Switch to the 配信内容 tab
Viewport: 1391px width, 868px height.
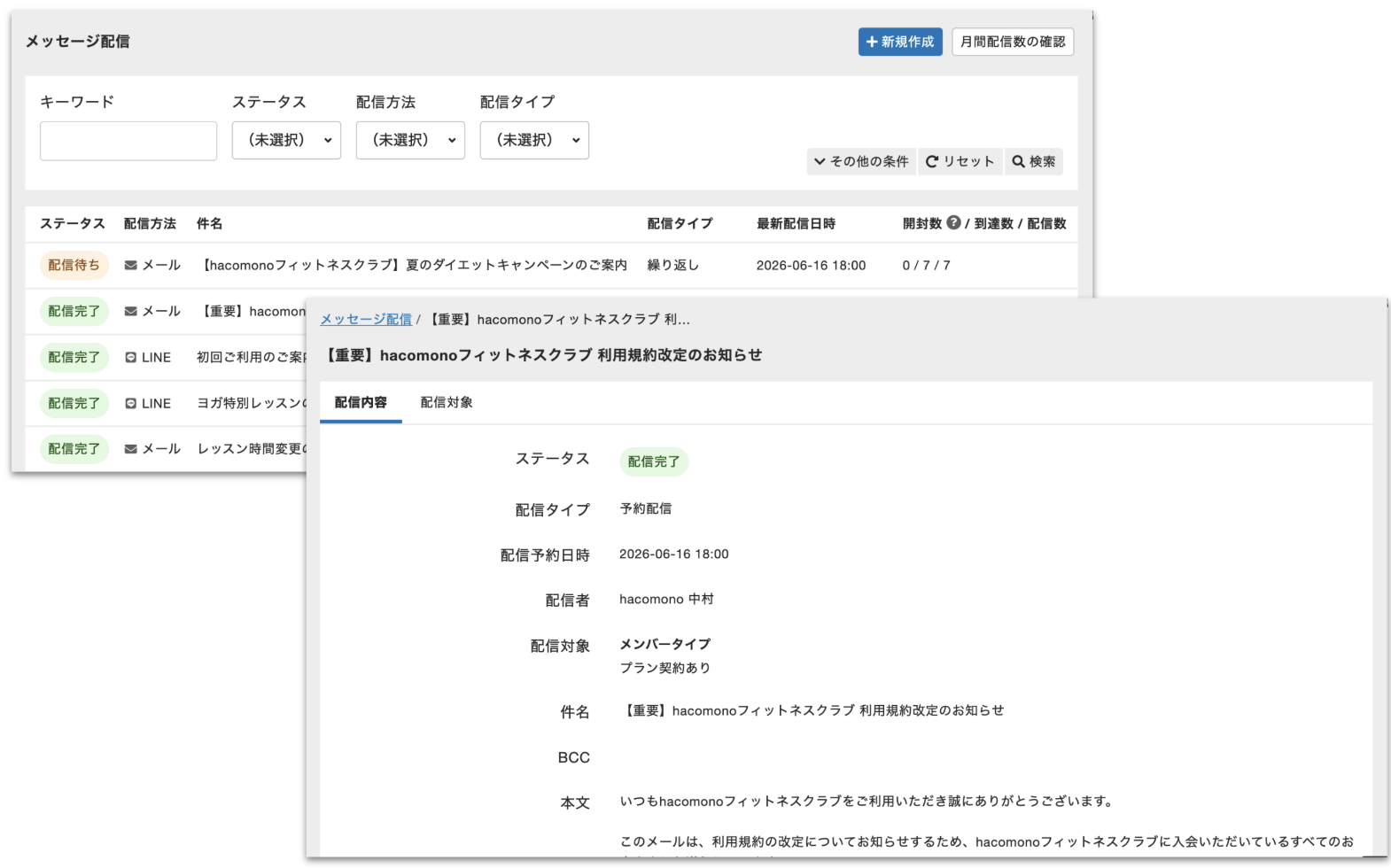(x=361, y=402)
